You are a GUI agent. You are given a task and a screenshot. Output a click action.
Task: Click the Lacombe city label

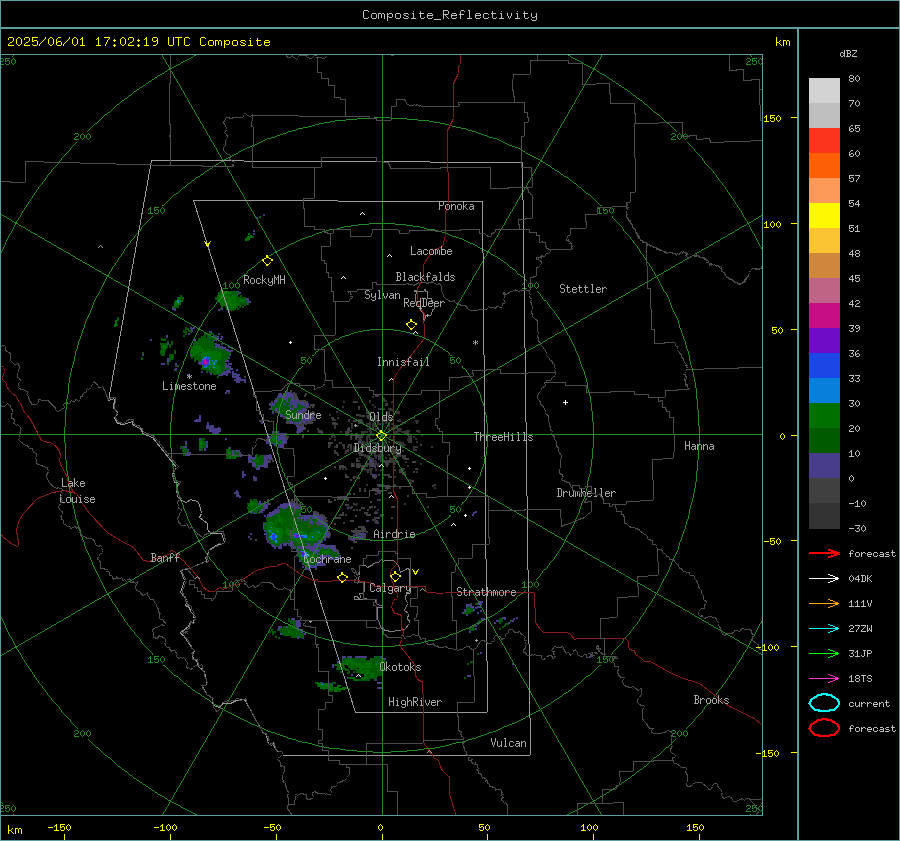(x=431, y=251)
